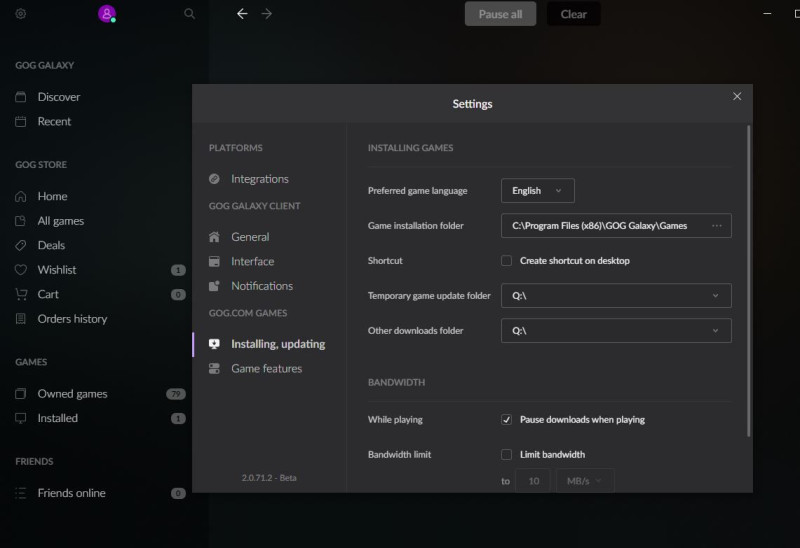Click the Deals tag icon

[20, 245]
